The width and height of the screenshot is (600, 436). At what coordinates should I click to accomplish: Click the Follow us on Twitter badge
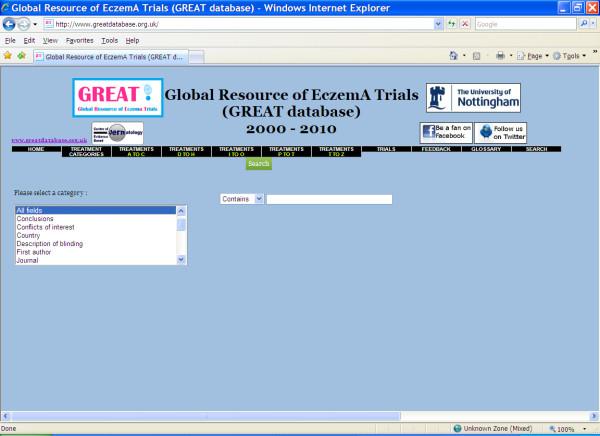500,133
